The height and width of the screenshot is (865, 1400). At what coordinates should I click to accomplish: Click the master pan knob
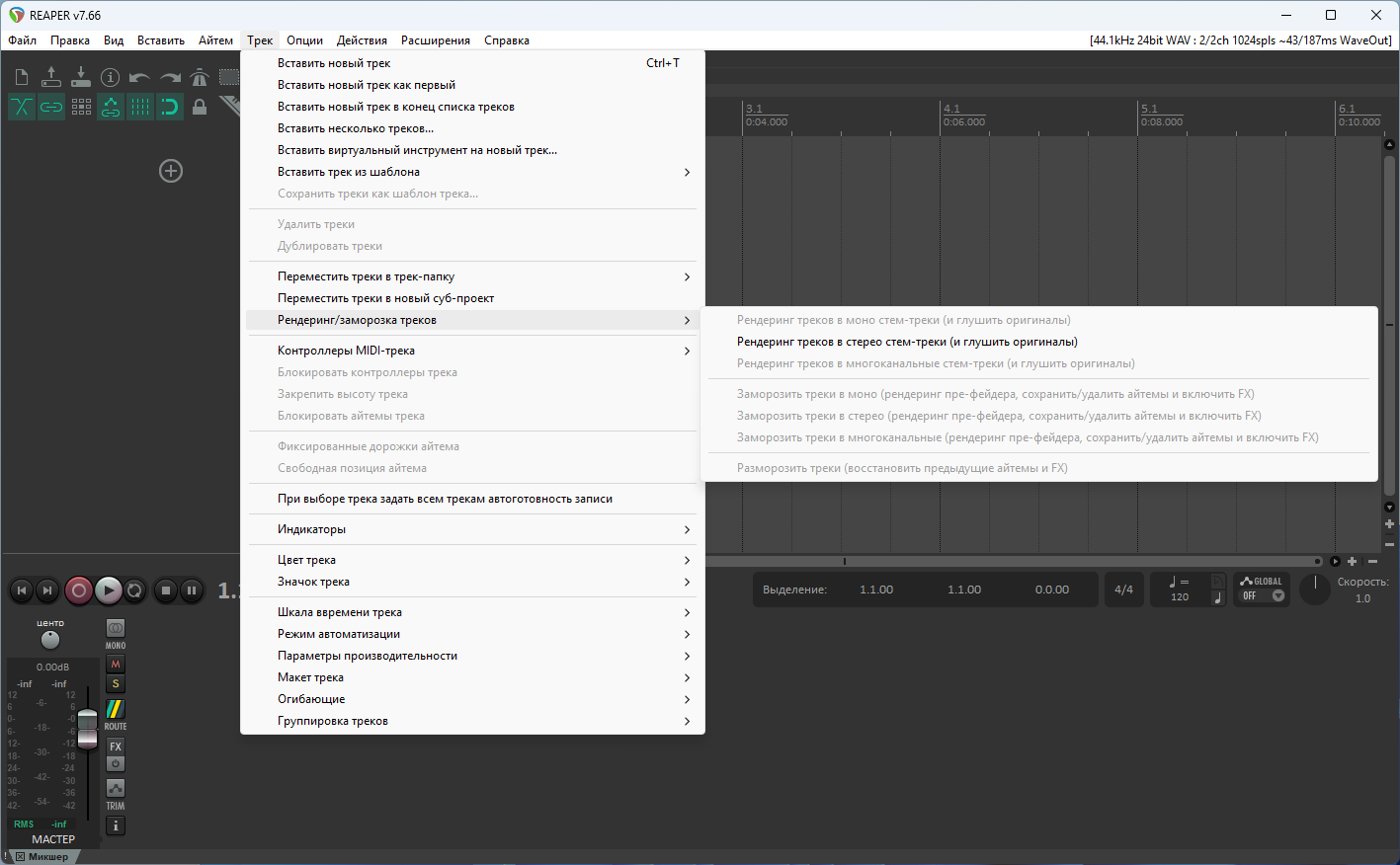(x=50, y=640)
